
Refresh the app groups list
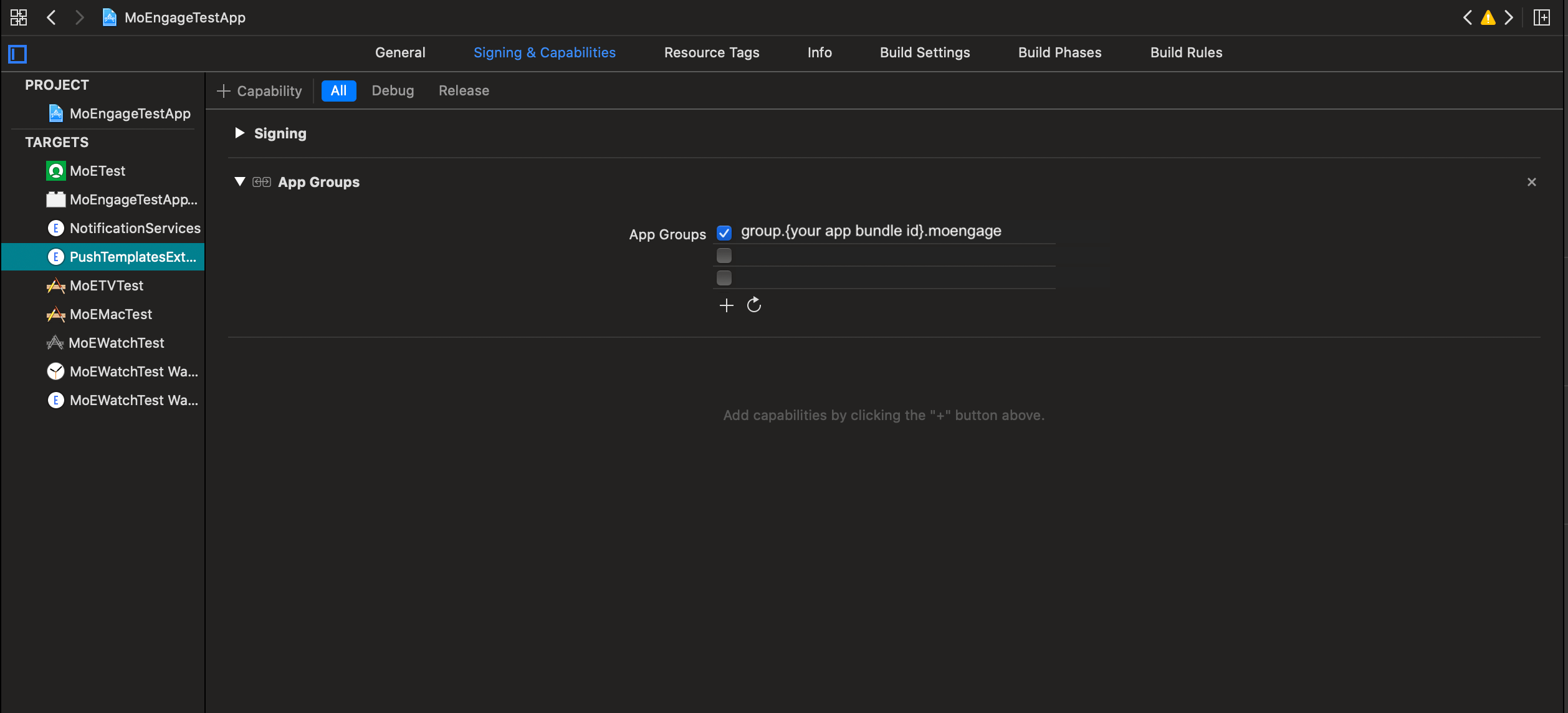tap(754, 305)
